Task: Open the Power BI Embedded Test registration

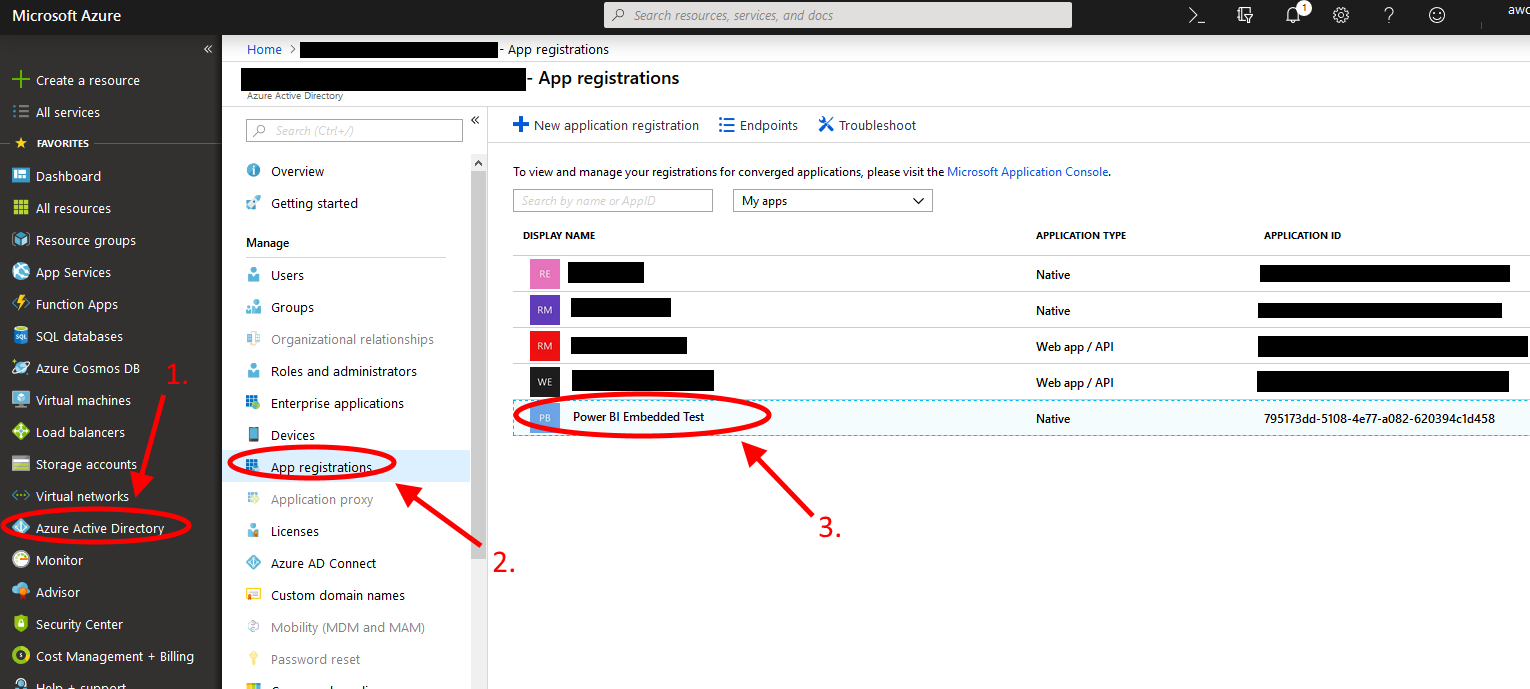Action: click(x=638, y=417)
